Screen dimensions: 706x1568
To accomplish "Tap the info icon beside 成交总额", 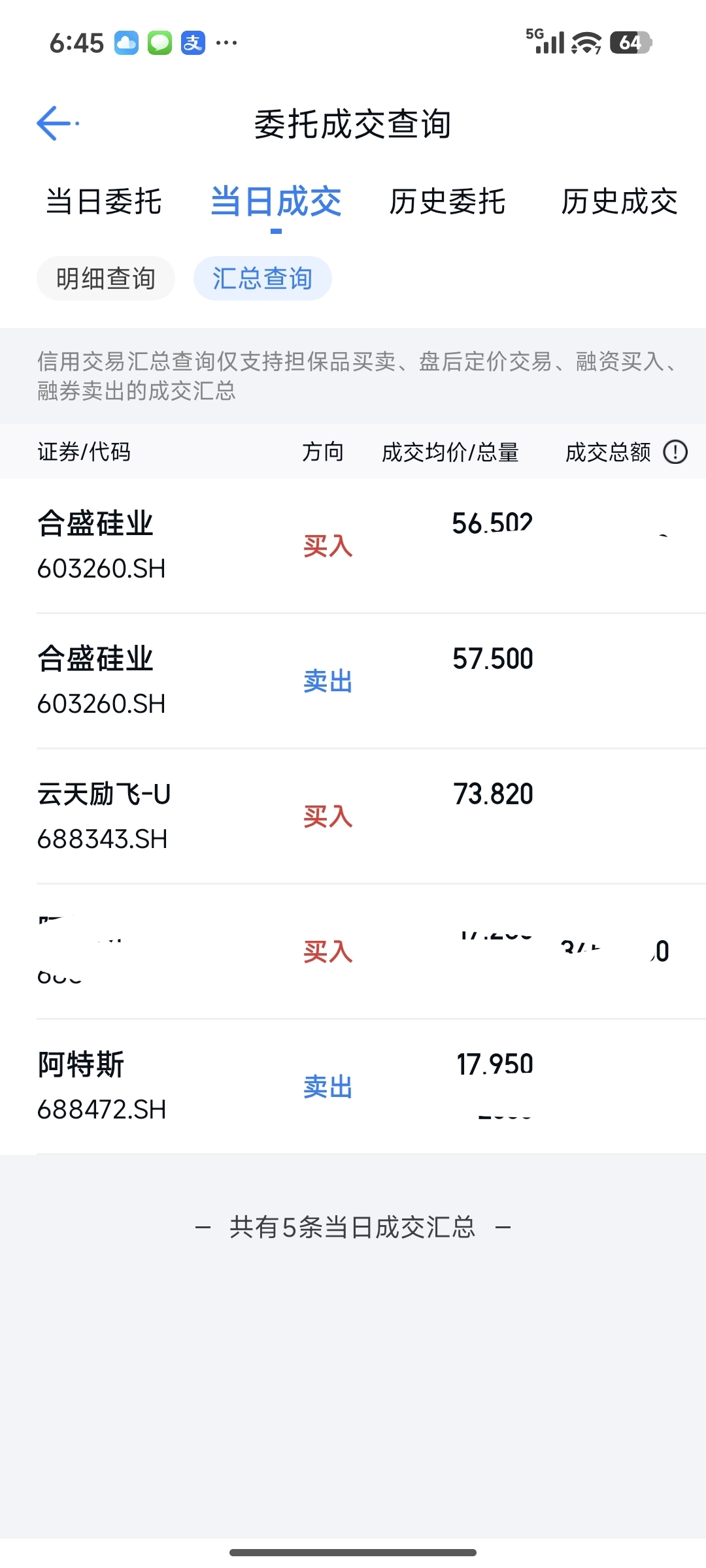I will 675,451.
